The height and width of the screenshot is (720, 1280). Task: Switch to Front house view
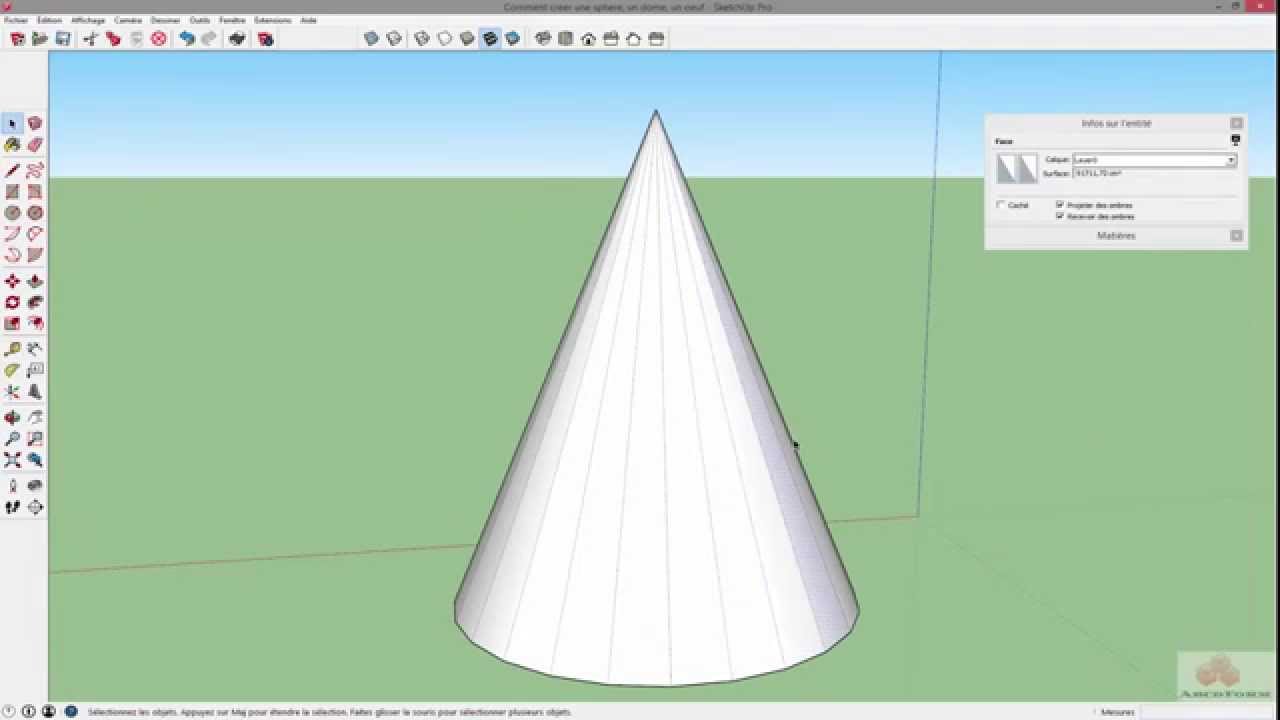point(588,39)
